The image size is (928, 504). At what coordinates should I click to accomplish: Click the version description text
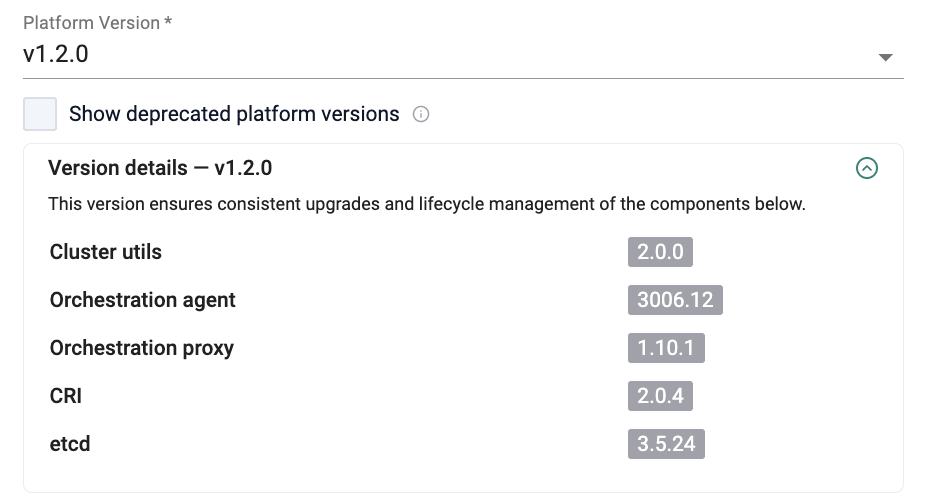(x=426, y=205)
